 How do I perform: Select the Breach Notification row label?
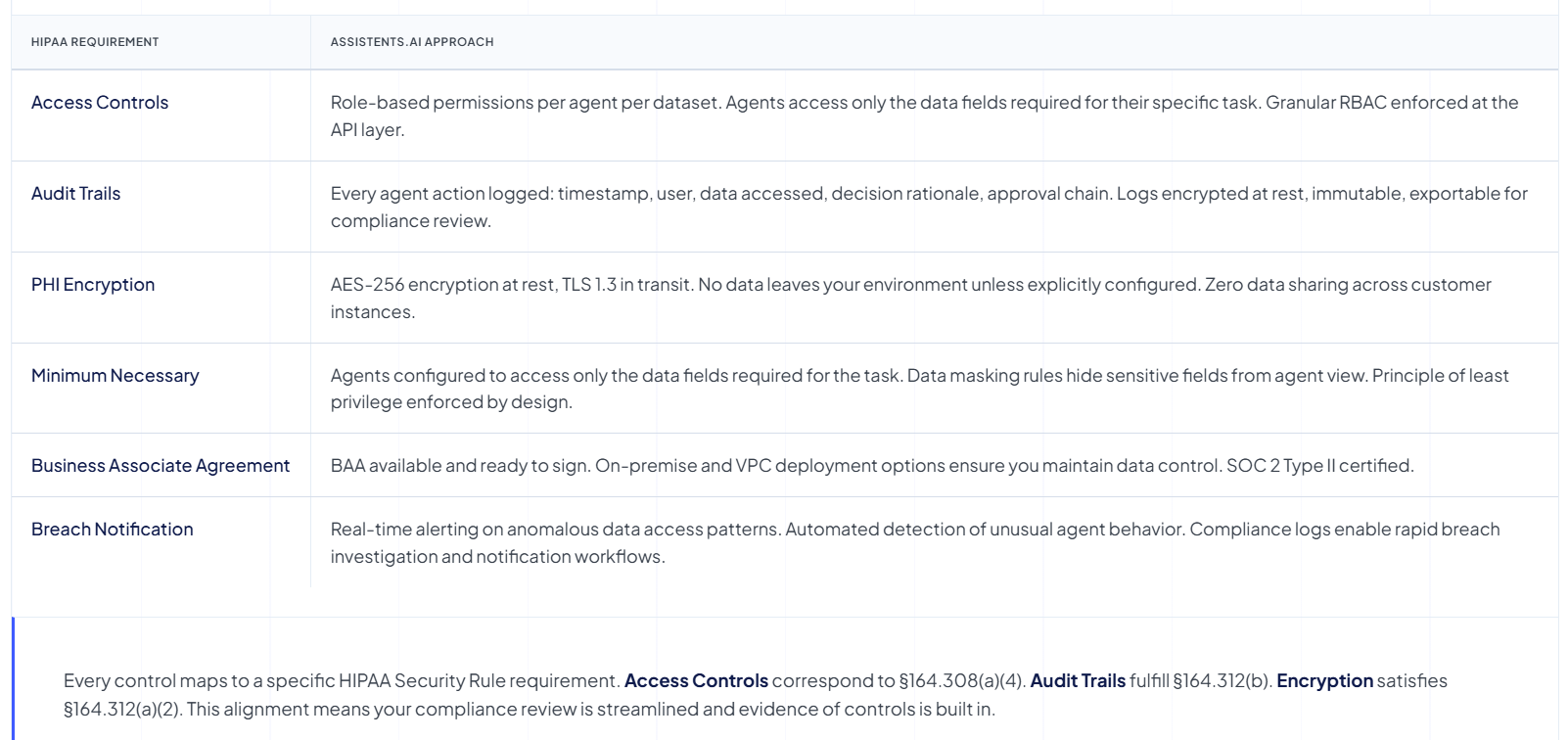(113, 530)
